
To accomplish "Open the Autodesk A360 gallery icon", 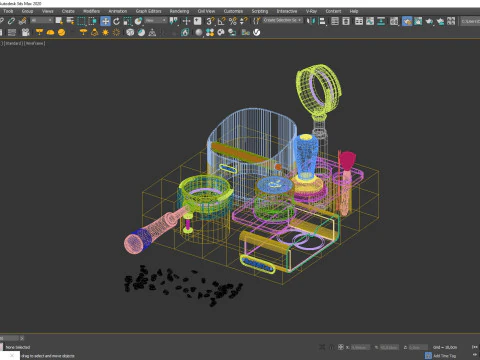I will tap(451, 21).
